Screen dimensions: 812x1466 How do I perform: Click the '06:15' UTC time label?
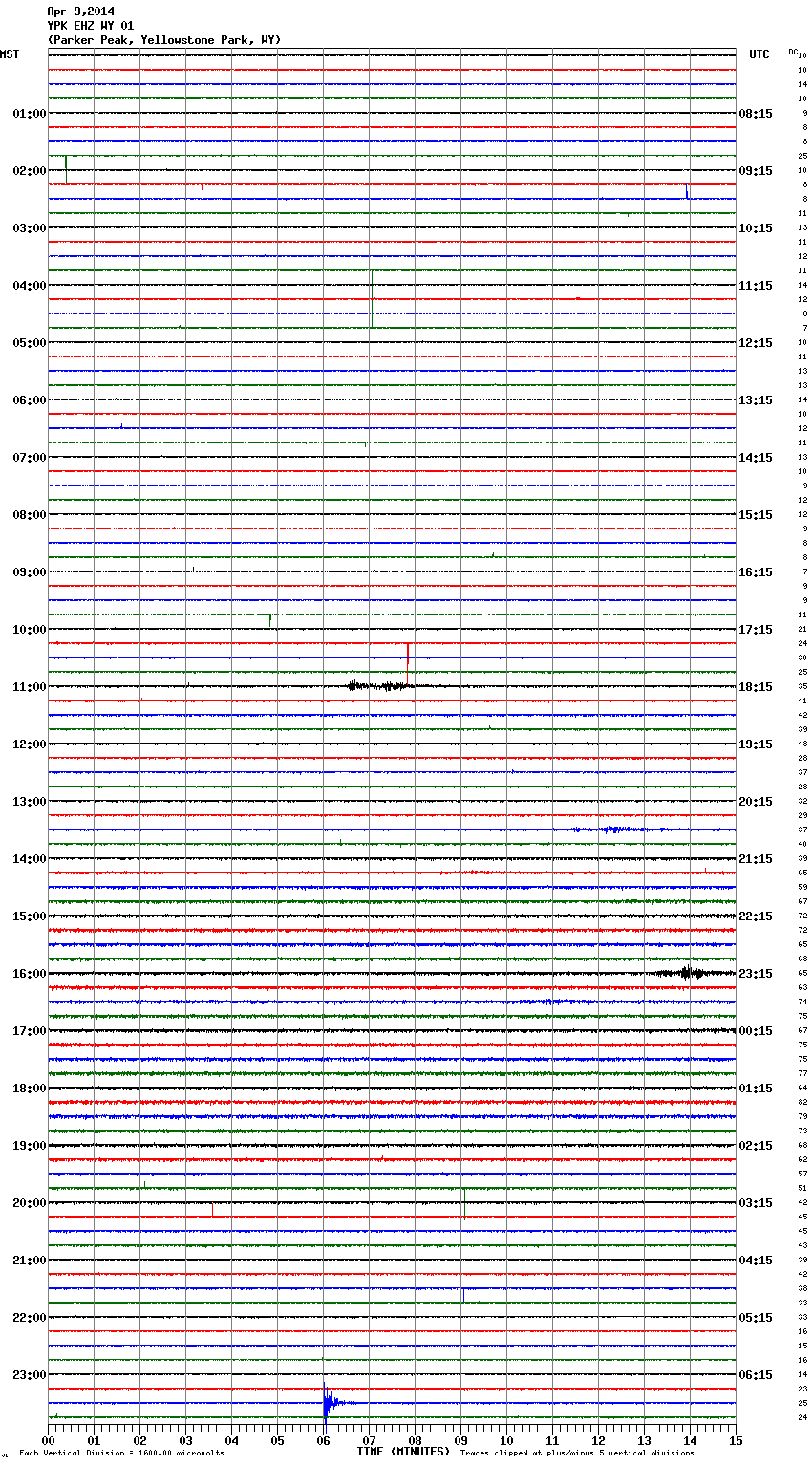pyautogui.click(x=756, y=1375)
